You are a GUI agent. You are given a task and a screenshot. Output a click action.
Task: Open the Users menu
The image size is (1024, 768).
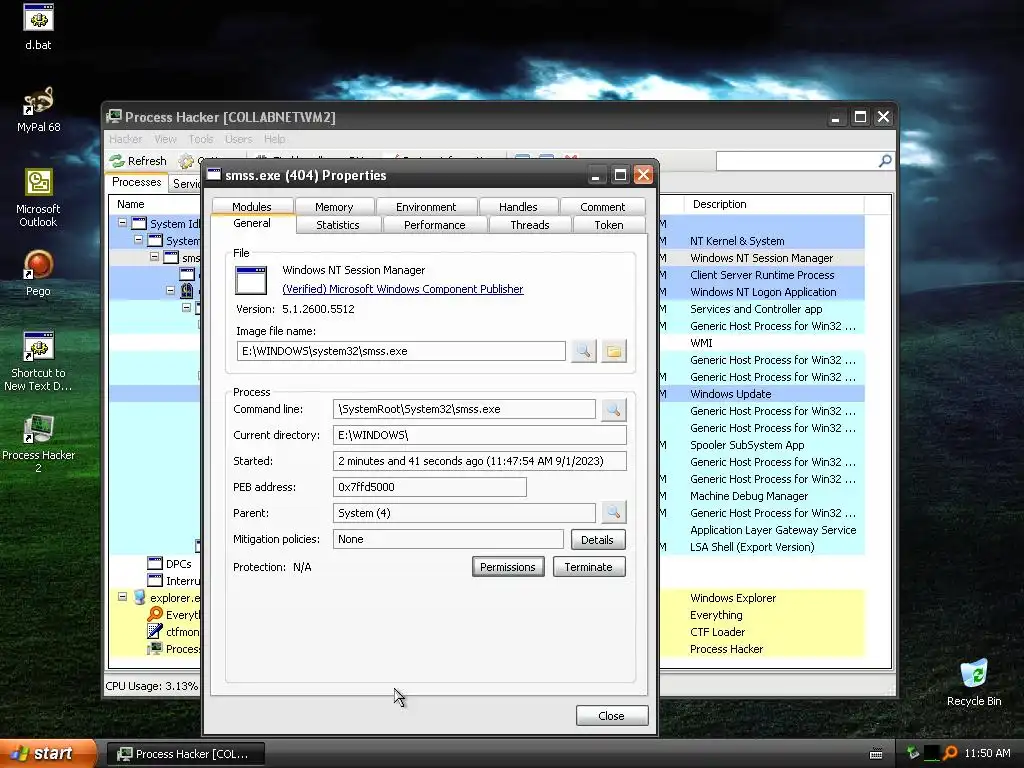pos(238,139)
